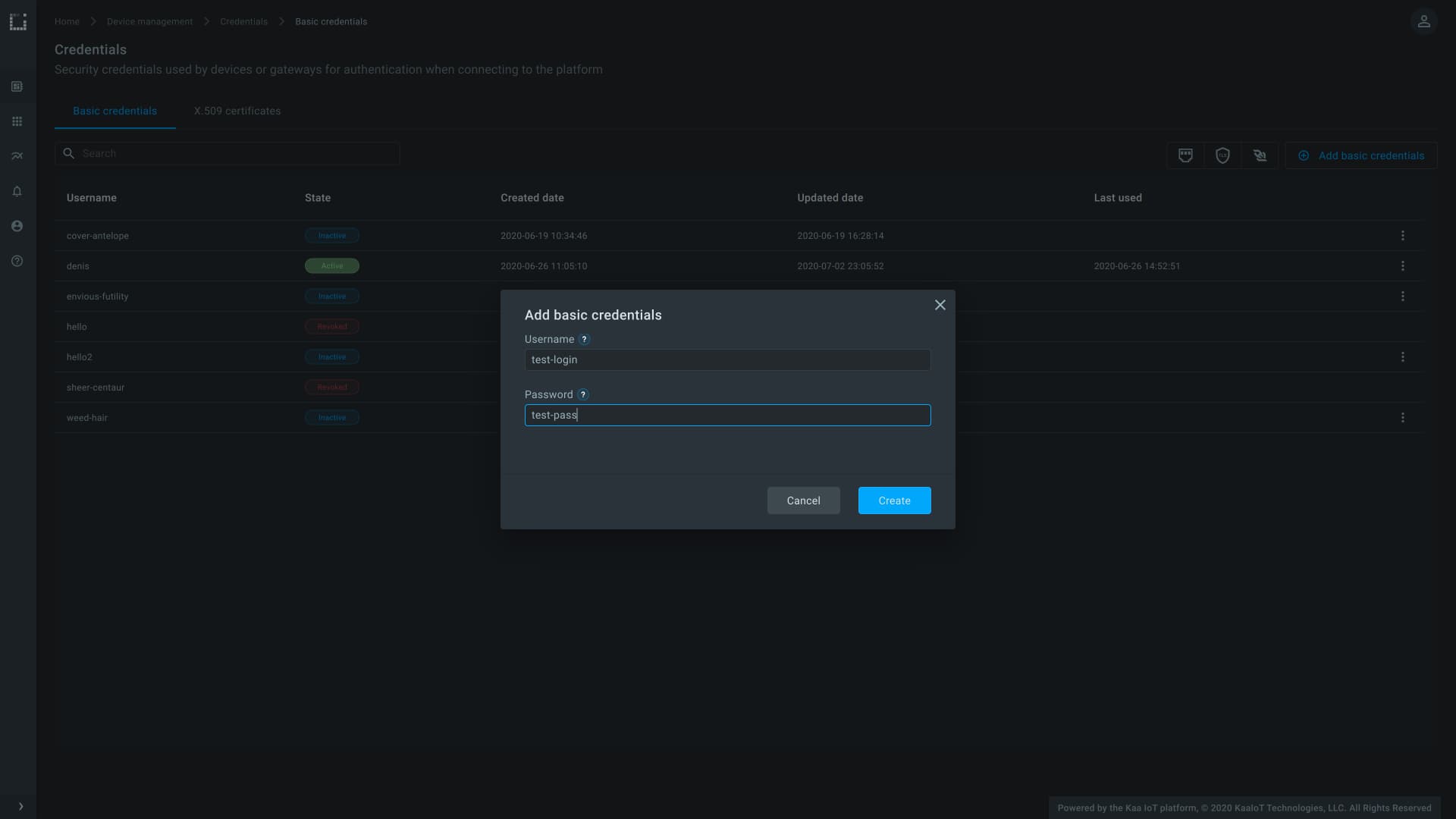This screenshot has height=819, width=1456.
Task: Click the Kaa logo in the sidebar
Action: 18,22
